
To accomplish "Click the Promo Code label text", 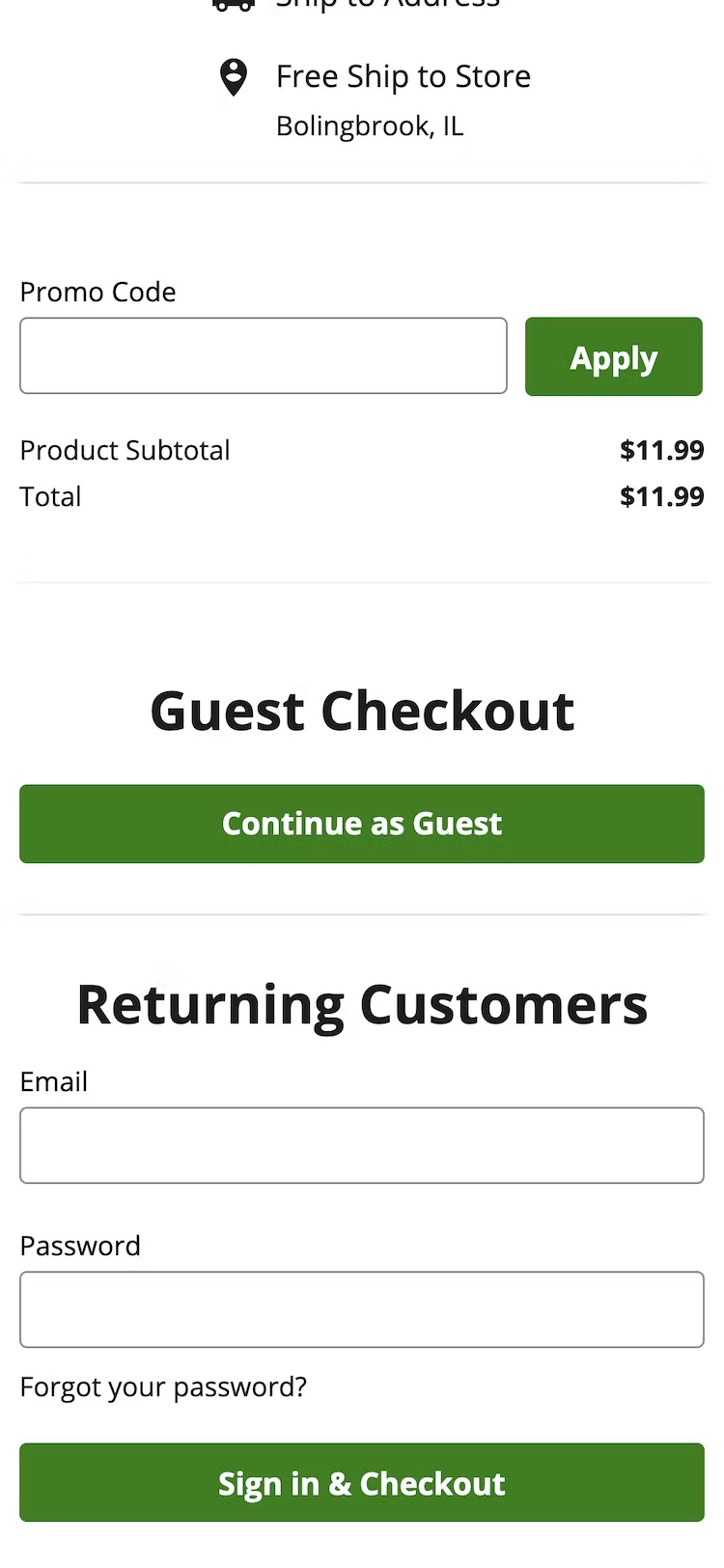I will click(x=97, y=292).
